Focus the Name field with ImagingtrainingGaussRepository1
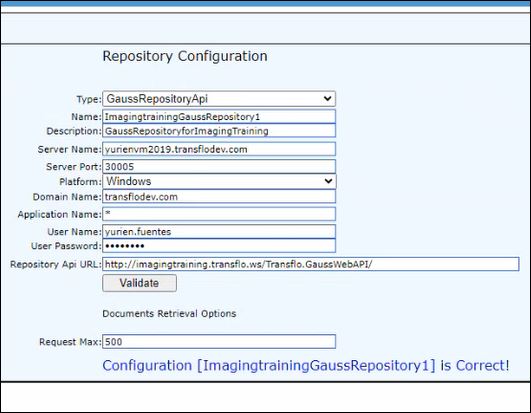This screenshot has width=531, height=413. pos(219,117)
